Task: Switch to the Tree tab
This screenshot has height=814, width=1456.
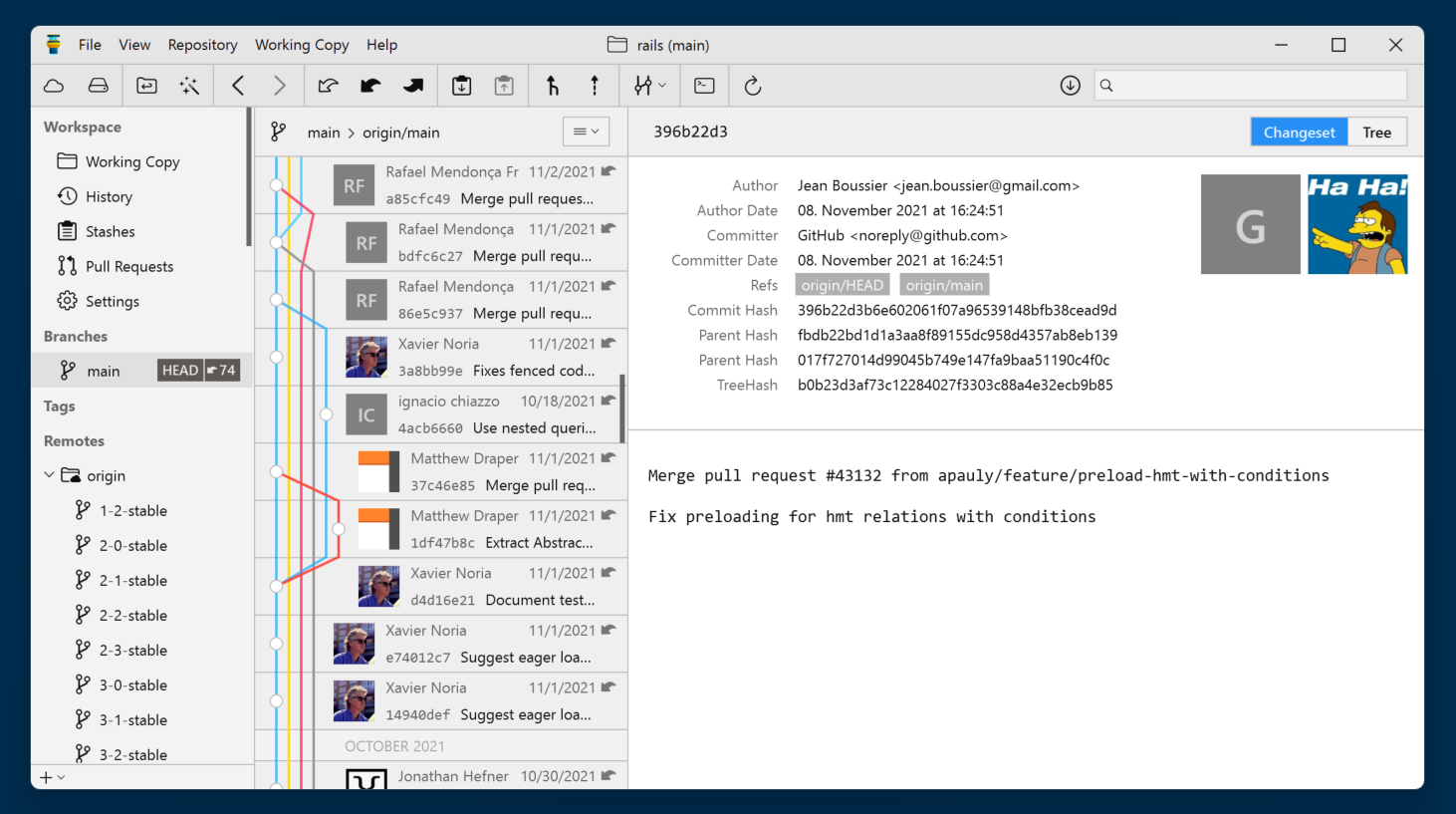Action: click(x=1376, y=131)
